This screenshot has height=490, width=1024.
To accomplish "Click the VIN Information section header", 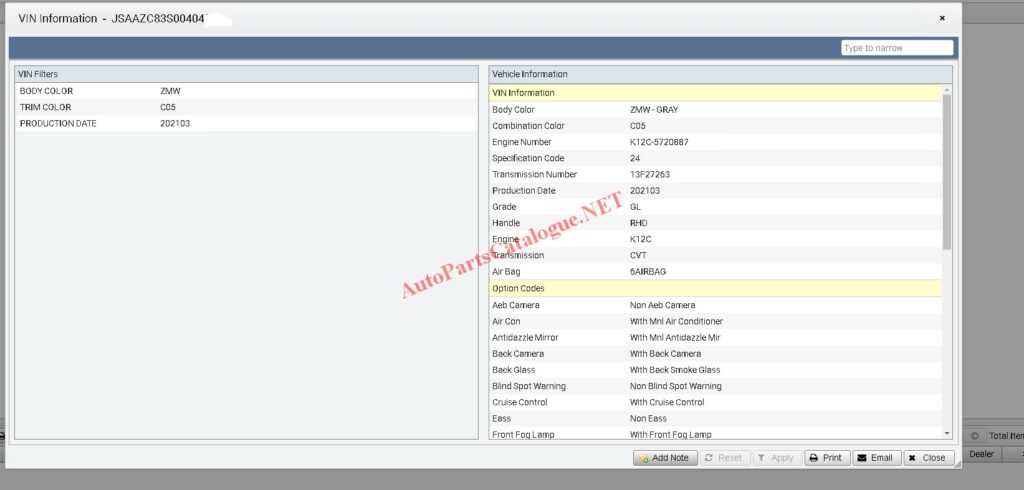I will coord(716,93).
